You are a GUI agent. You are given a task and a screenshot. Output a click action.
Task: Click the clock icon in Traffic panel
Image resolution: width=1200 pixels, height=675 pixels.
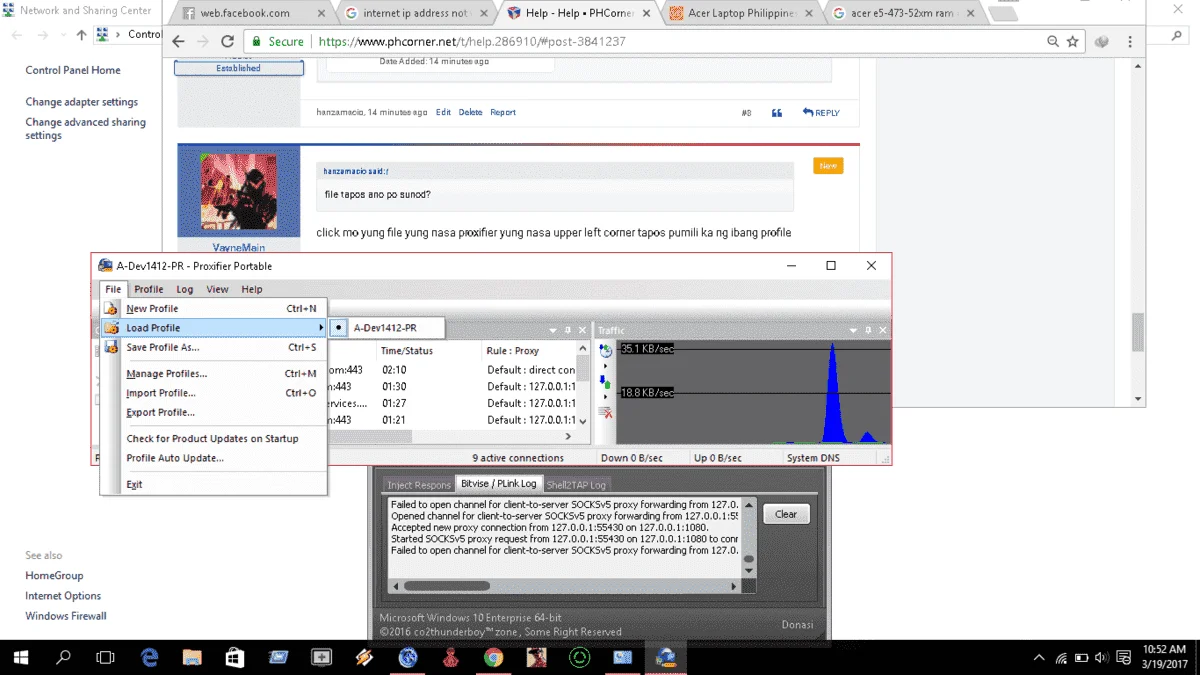(x=605, y=350)
